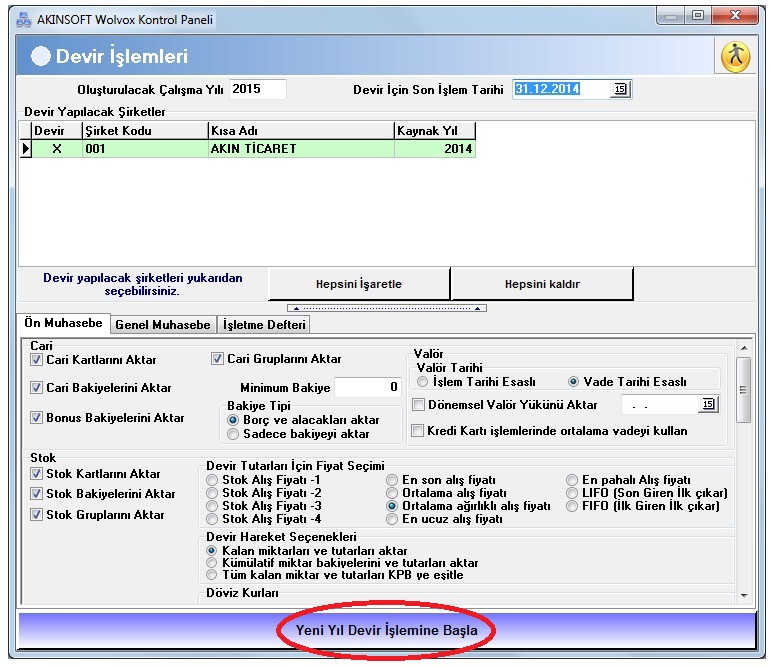Viewport: 780px width, 668px height.
Task: Click the white circle icon beside Devir İşlemleri
Action: click(x=41, y=56)
